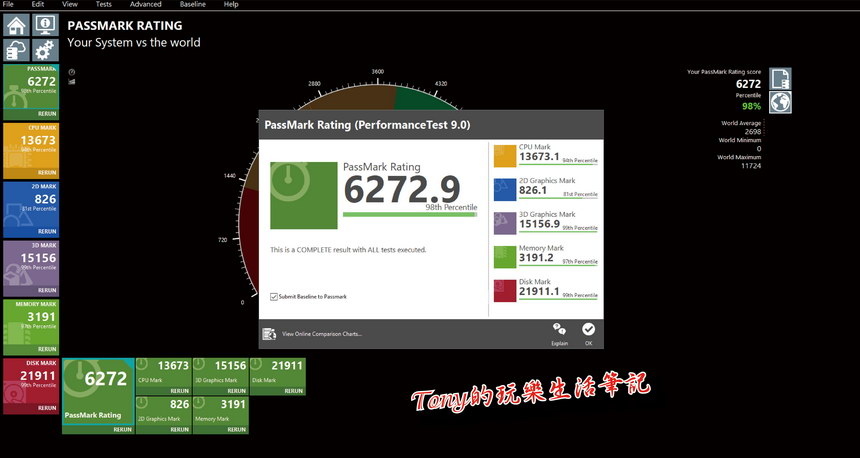
Task: Click the red Disk Mark icon in dialog
Action: coord(505,291)
